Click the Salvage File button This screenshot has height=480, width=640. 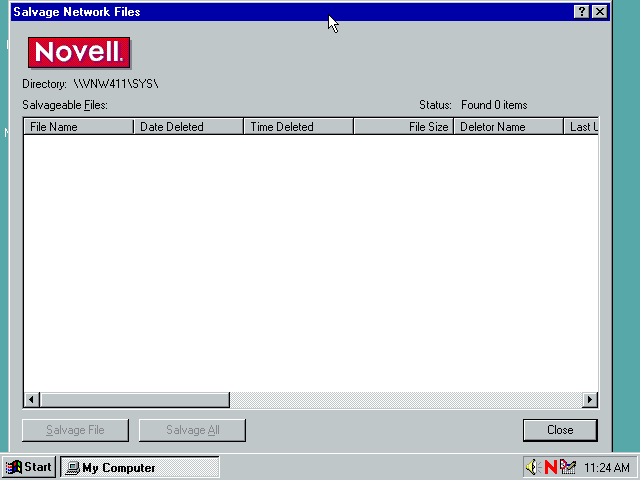click(76, 430)
